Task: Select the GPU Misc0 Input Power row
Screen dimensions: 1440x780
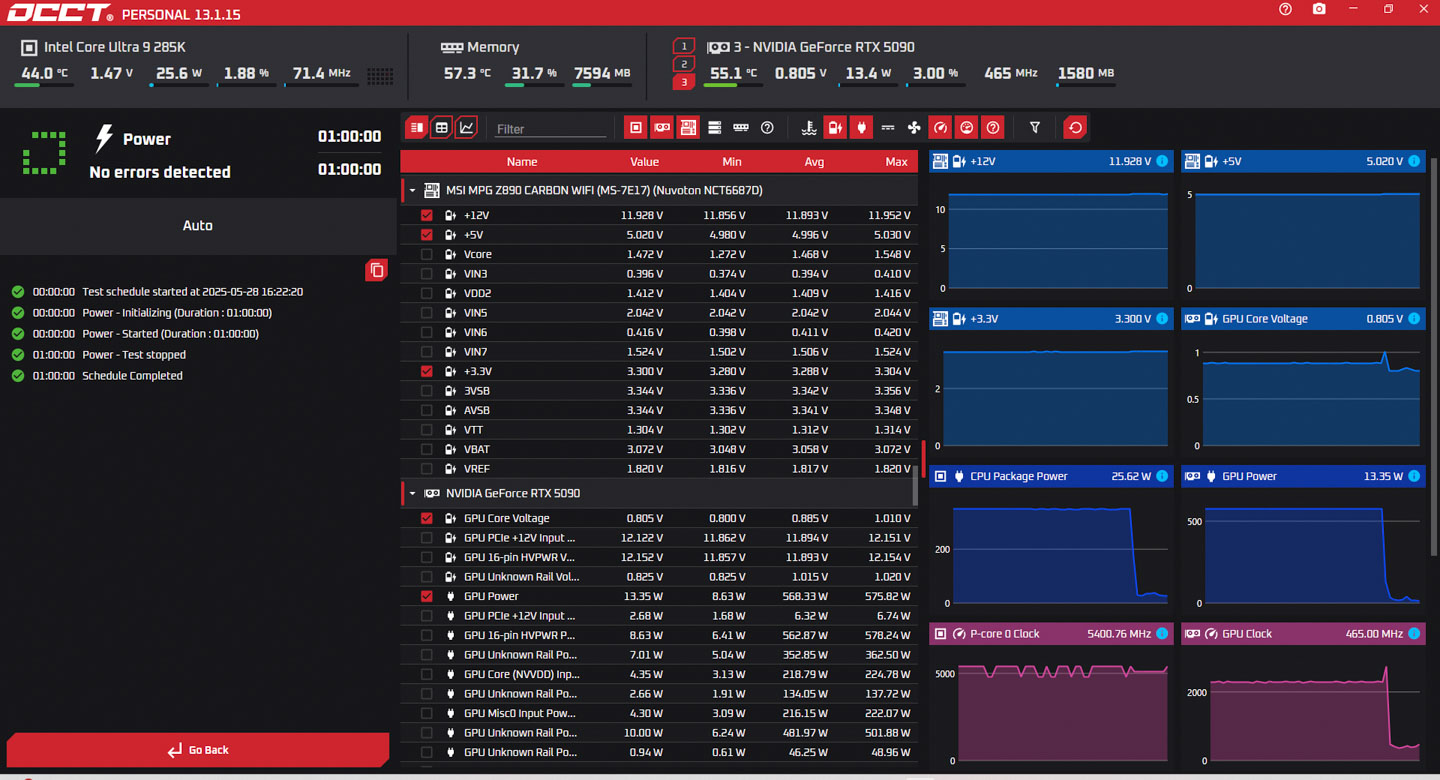Action: pyautogui.click(x=660, y=713)
